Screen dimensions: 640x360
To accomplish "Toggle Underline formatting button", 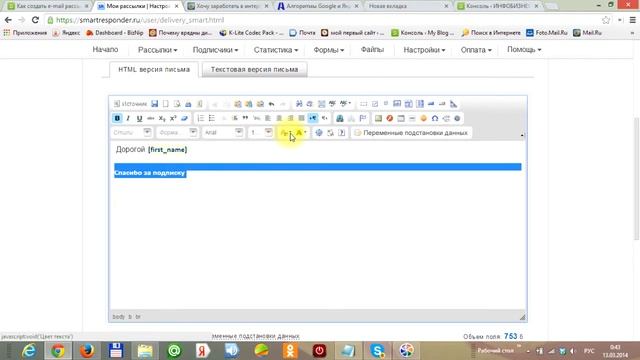I will [x=139, y=118].
